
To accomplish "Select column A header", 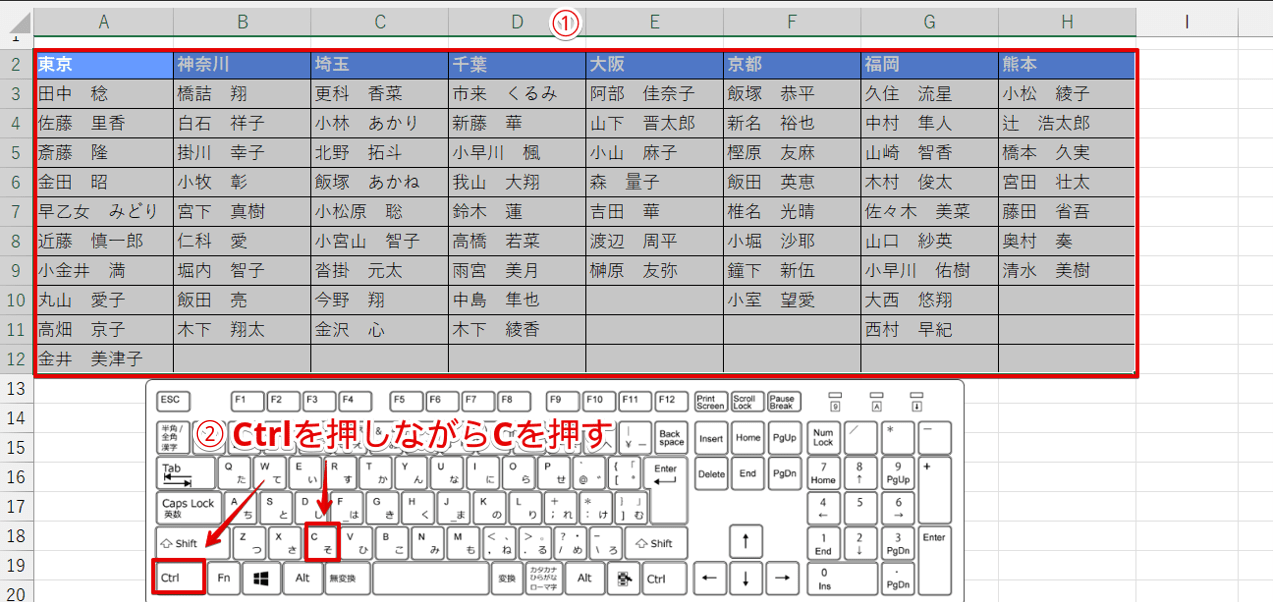I will [x=104, y=20].
